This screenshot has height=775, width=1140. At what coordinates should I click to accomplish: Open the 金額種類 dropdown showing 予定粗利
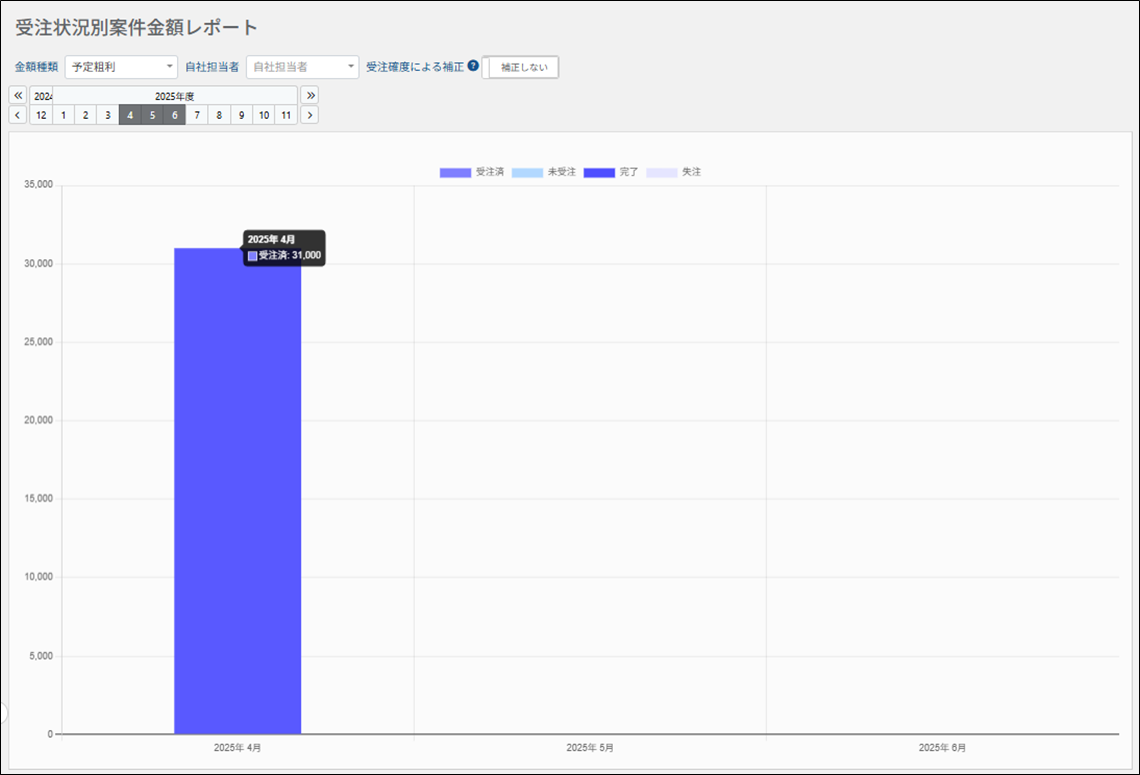pyautogui.click(x=121, y=67)
